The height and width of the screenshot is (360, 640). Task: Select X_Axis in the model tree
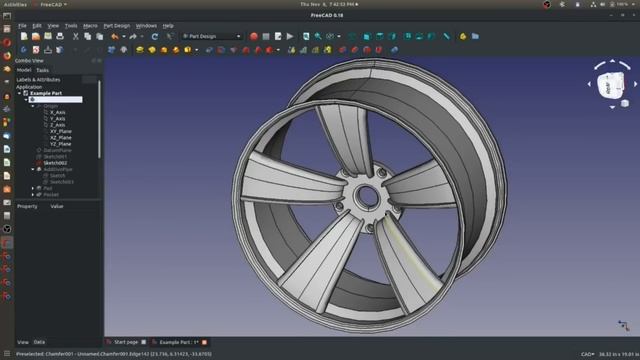click(58, 112)
